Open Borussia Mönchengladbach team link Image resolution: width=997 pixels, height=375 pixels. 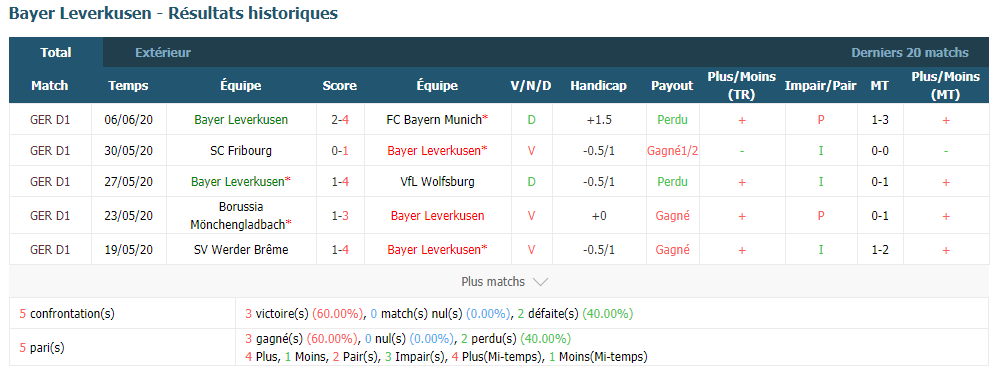241,215
